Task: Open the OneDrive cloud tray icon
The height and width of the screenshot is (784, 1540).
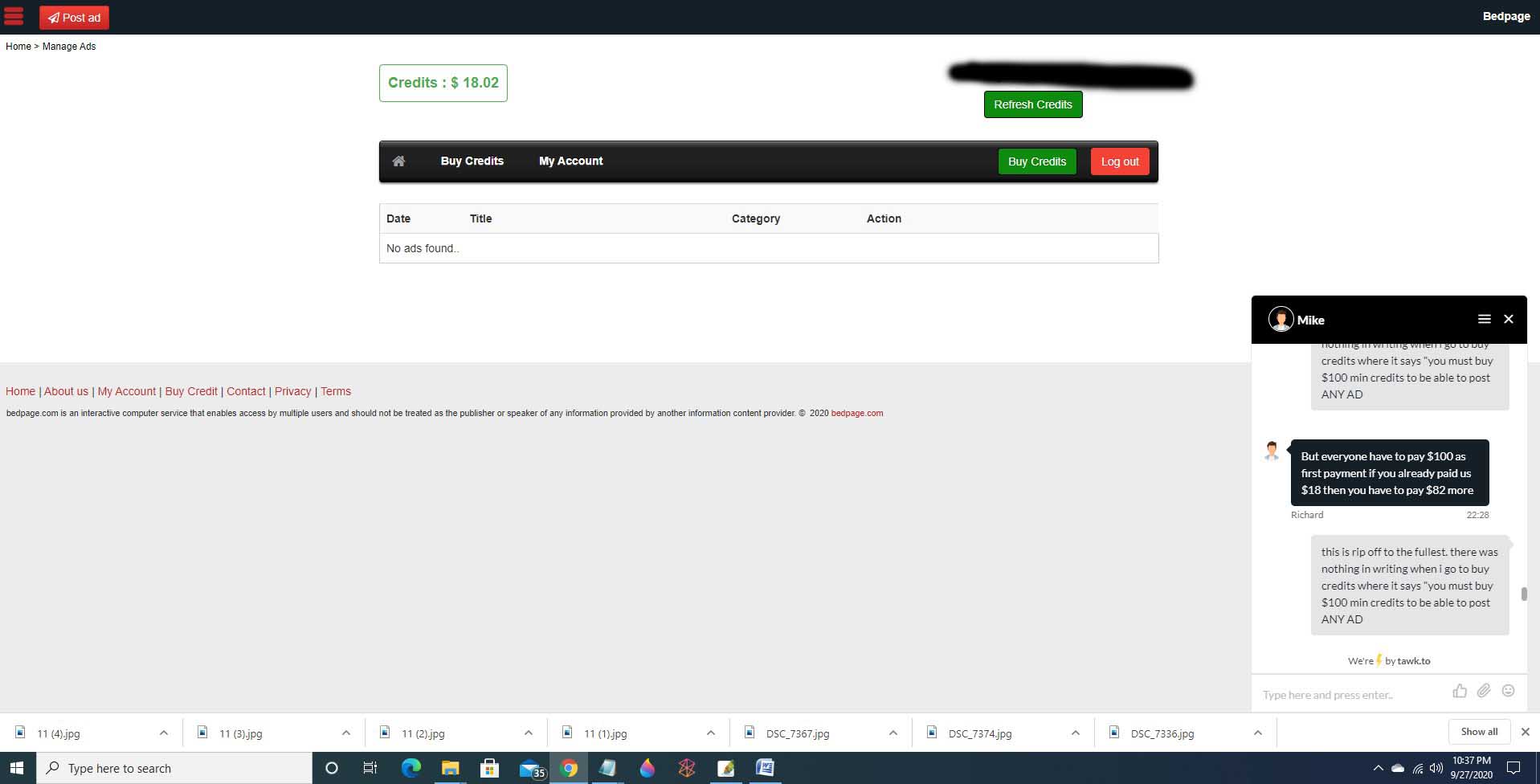Action: (1398, 768)
